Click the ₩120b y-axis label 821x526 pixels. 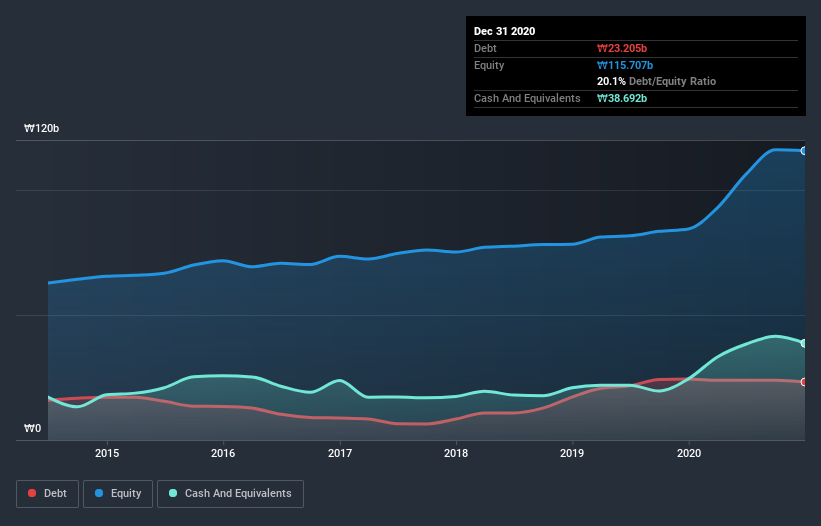click(x=42, y=128)
